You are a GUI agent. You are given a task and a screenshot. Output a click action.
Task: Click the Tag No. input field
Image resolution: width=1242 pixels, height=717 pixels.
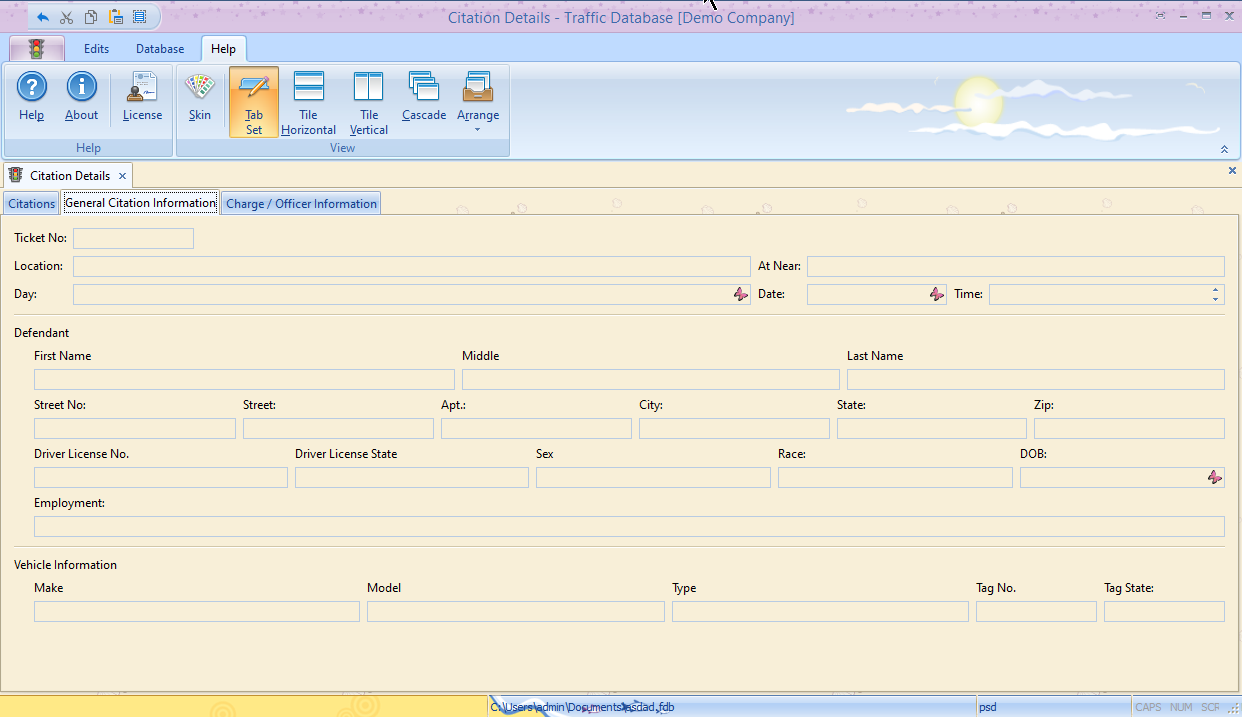tap(1036, 611)
